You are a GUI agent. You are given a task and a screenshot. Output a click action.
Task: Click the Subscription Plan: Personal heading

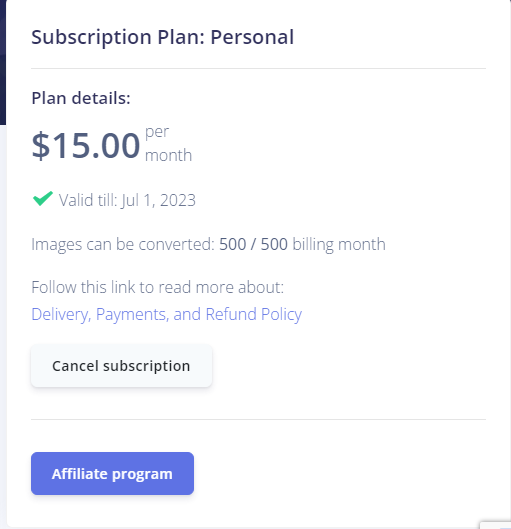163,37
